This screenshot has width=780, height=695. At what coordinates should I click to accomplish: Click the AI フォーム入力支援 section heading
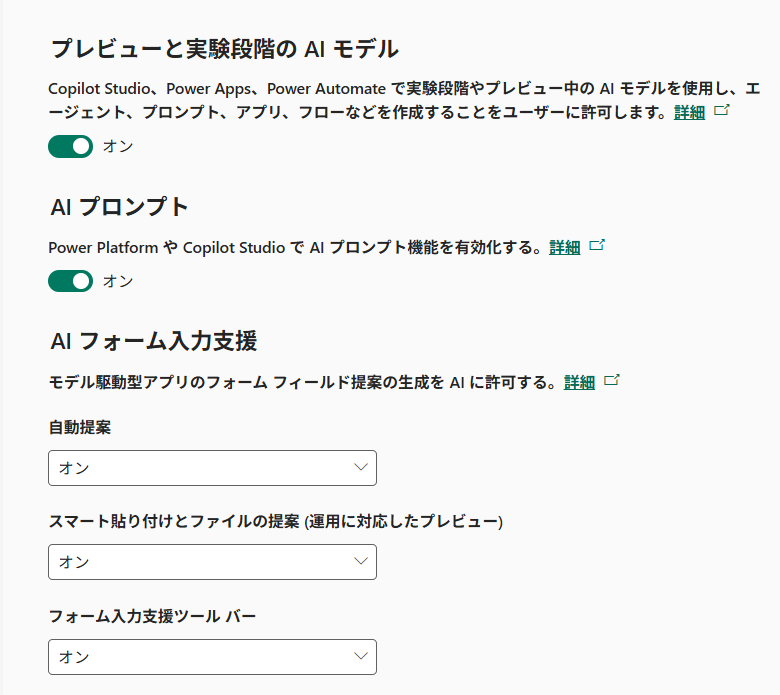[x=153, y=341]
